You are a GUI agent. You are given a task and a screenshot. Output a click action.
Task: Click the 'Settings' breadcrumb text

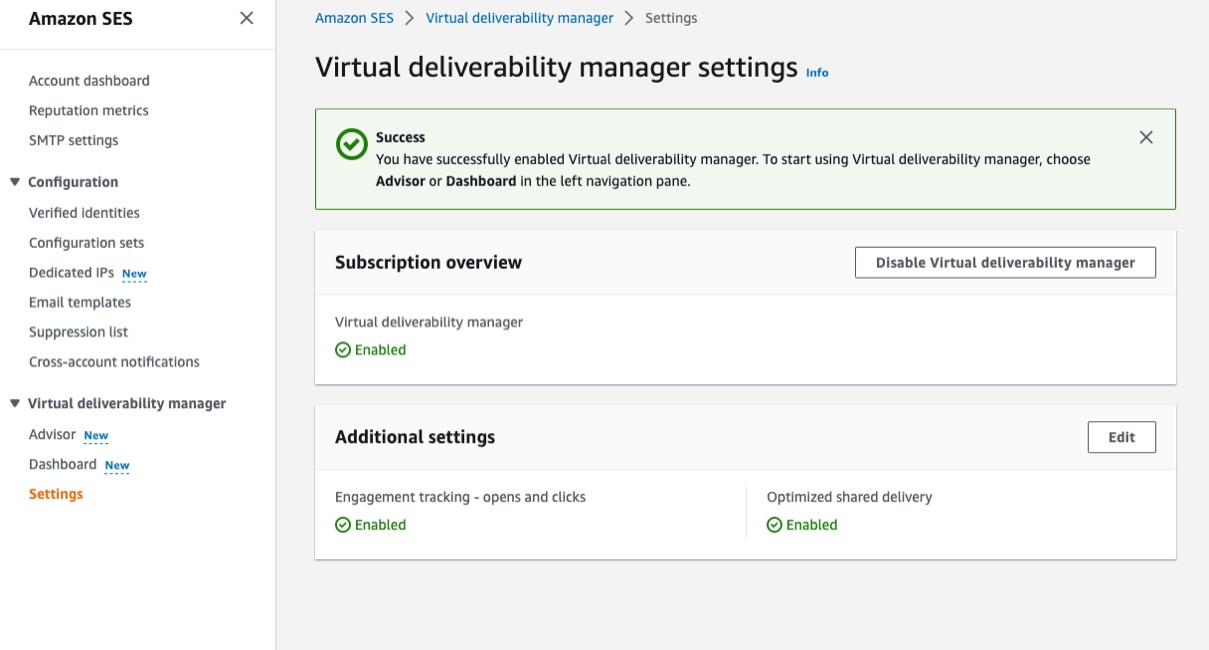coord(671,18)
